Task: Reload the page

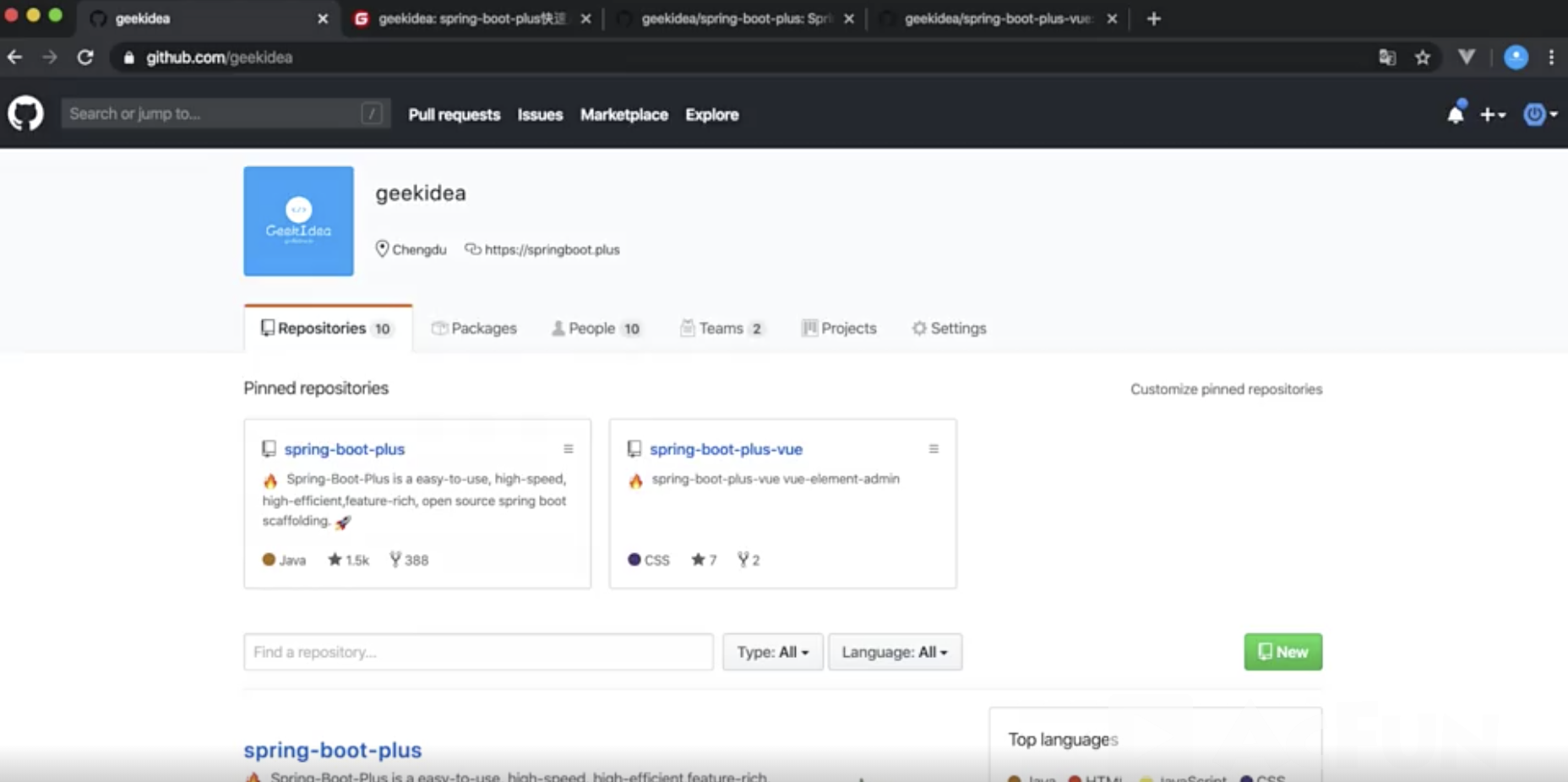Action: (85, 57)
